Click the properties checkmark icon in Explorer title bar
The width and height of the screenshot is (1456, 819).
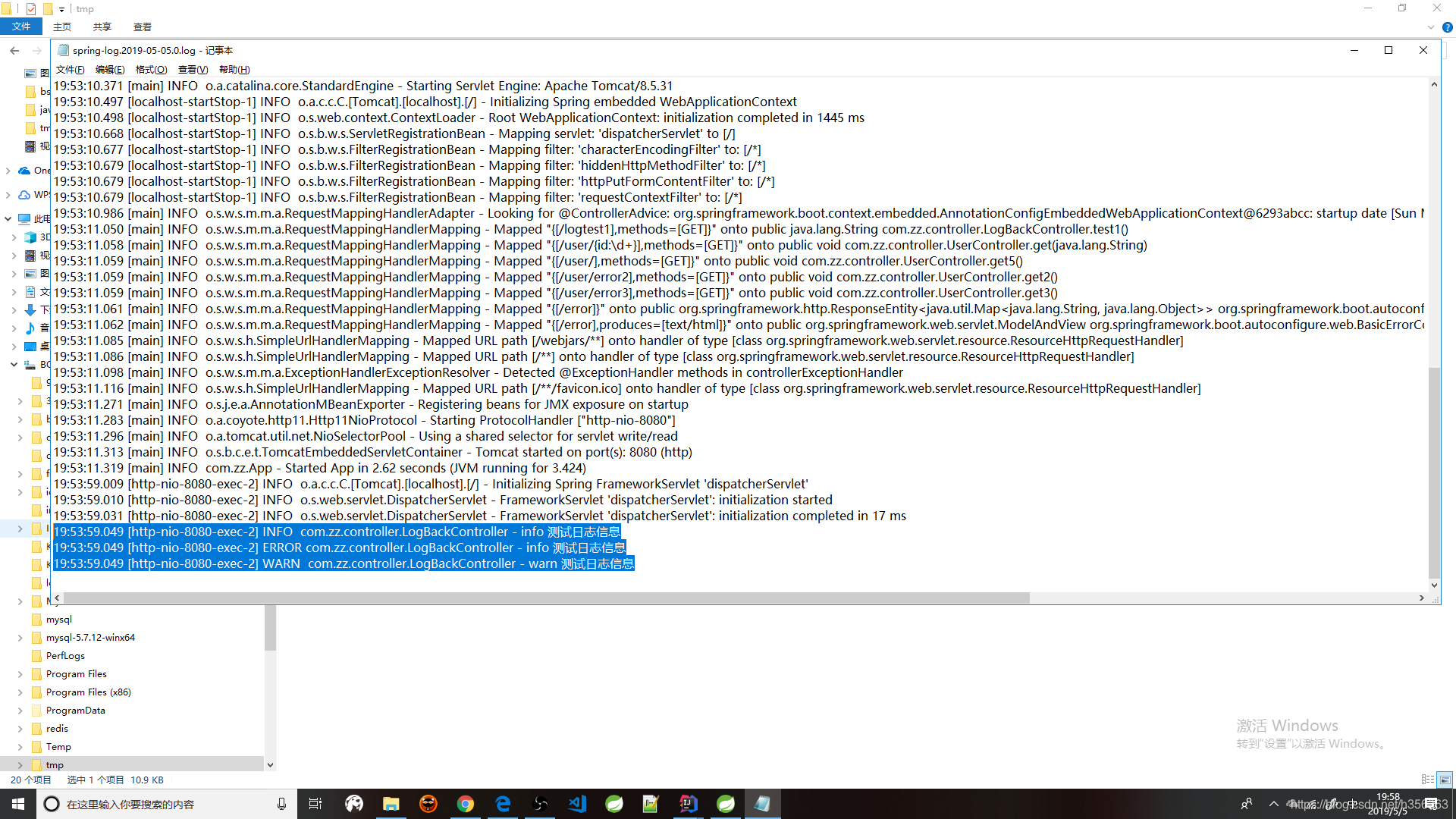31,9
